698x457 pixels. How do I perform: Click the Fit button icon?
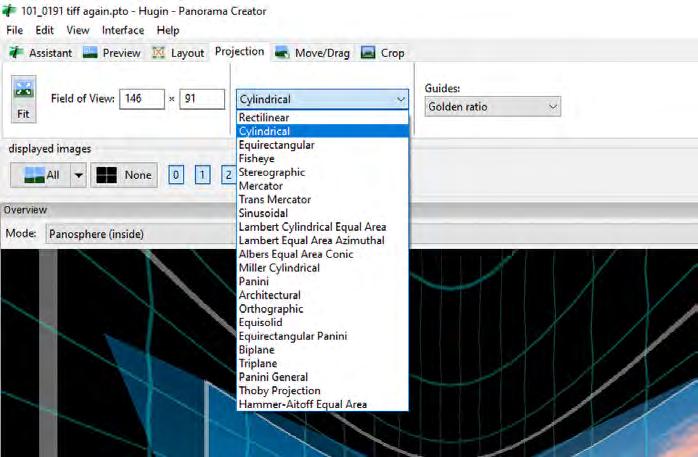tap(24, 89)
